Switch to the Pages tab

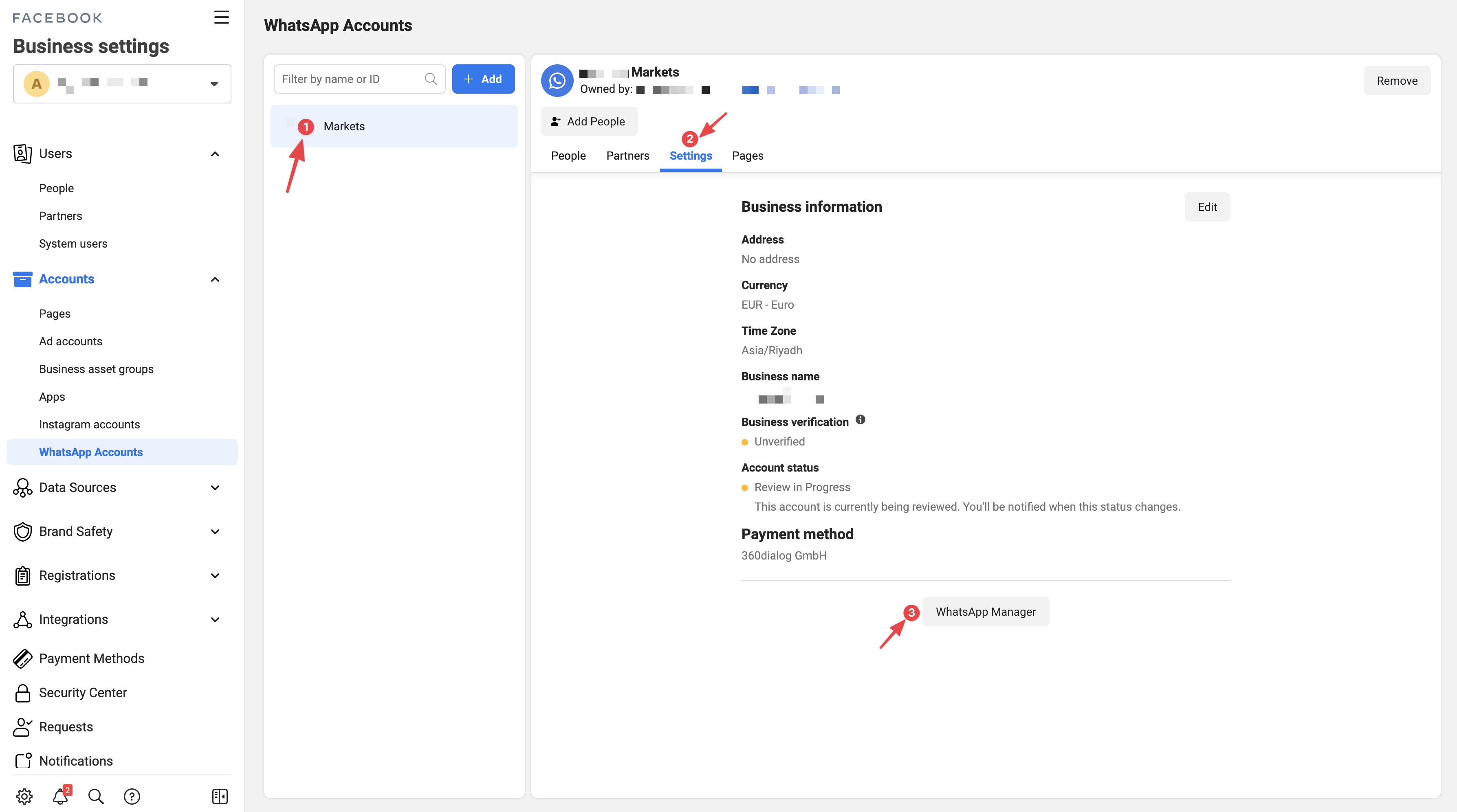point(748,156)
